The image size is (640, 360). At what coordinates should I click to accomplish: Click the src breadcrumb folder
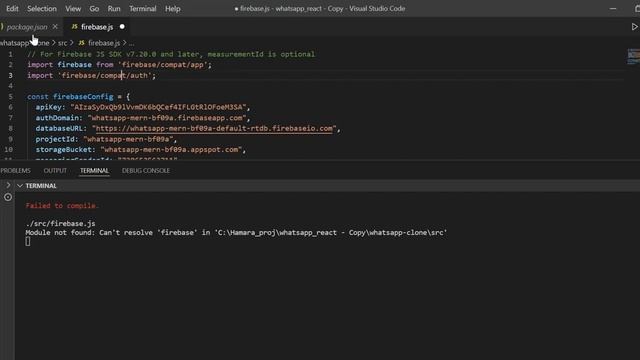click(62, 43)
